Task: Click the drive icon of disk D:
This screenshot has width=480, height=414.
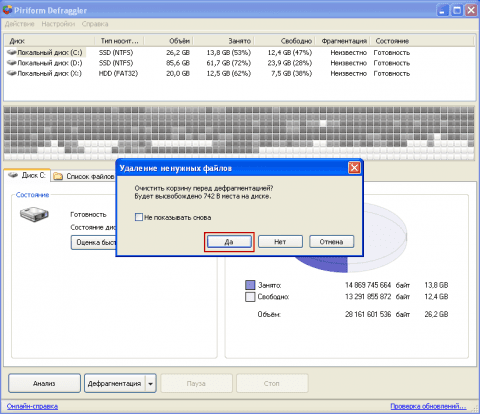Action: pyautogui.click(x=12, y=63)
